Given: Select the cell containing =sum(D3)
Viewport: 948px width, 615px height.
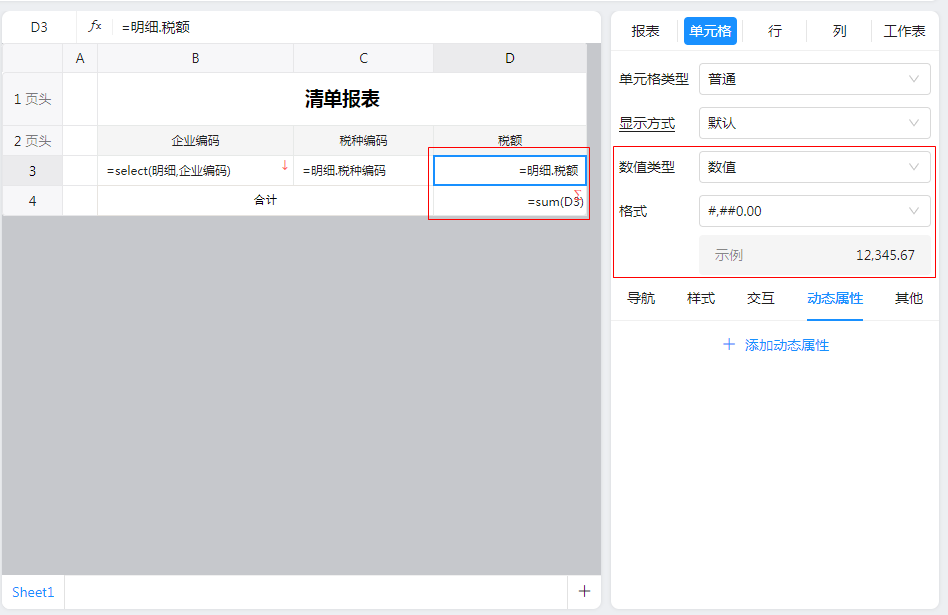Looking at the screenshot, I should tap(510, 201).
